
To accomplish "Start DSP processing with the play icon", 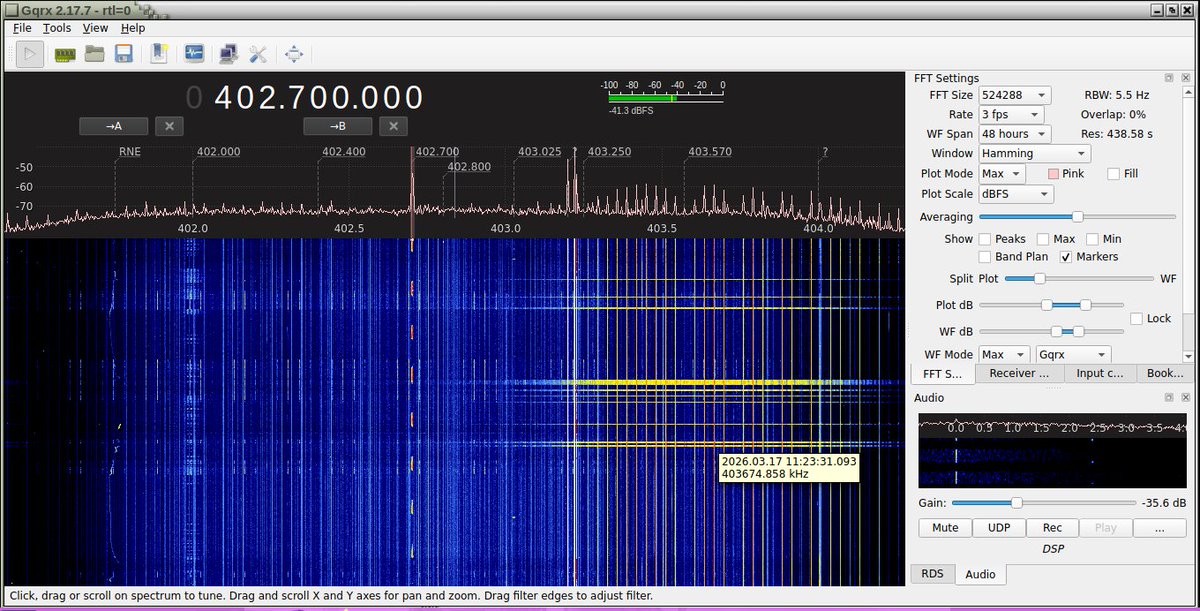I will click(29, 53).
